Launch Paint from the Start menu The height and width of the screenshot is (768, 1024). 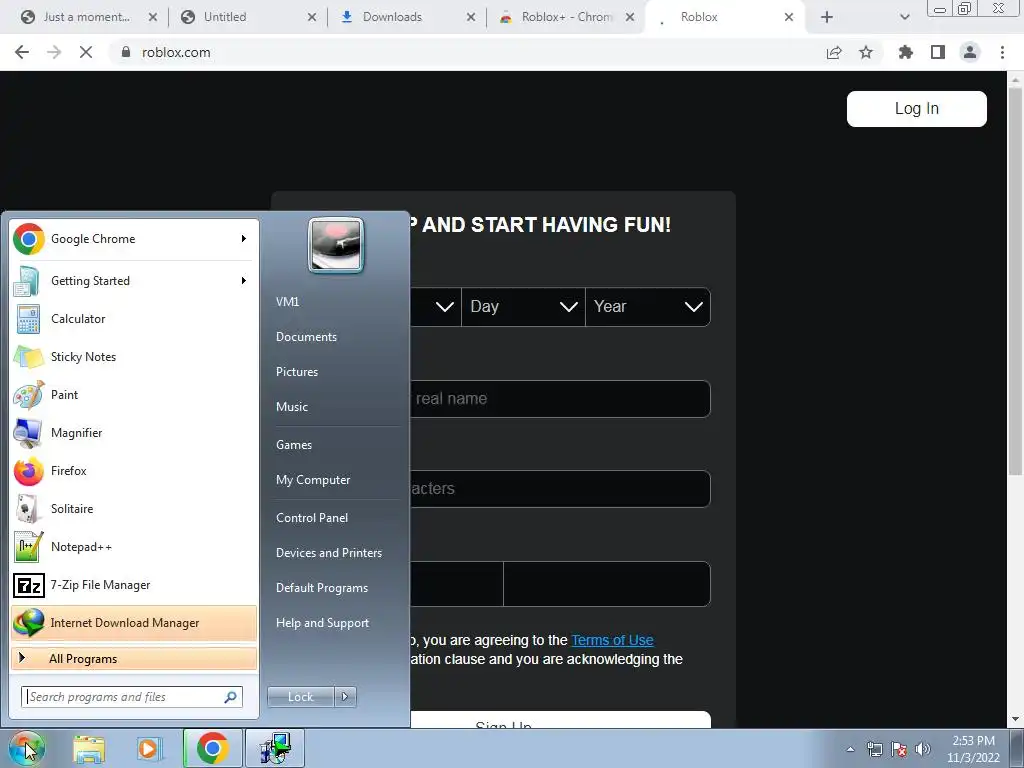pyautogui.click(x=134, y=394)
